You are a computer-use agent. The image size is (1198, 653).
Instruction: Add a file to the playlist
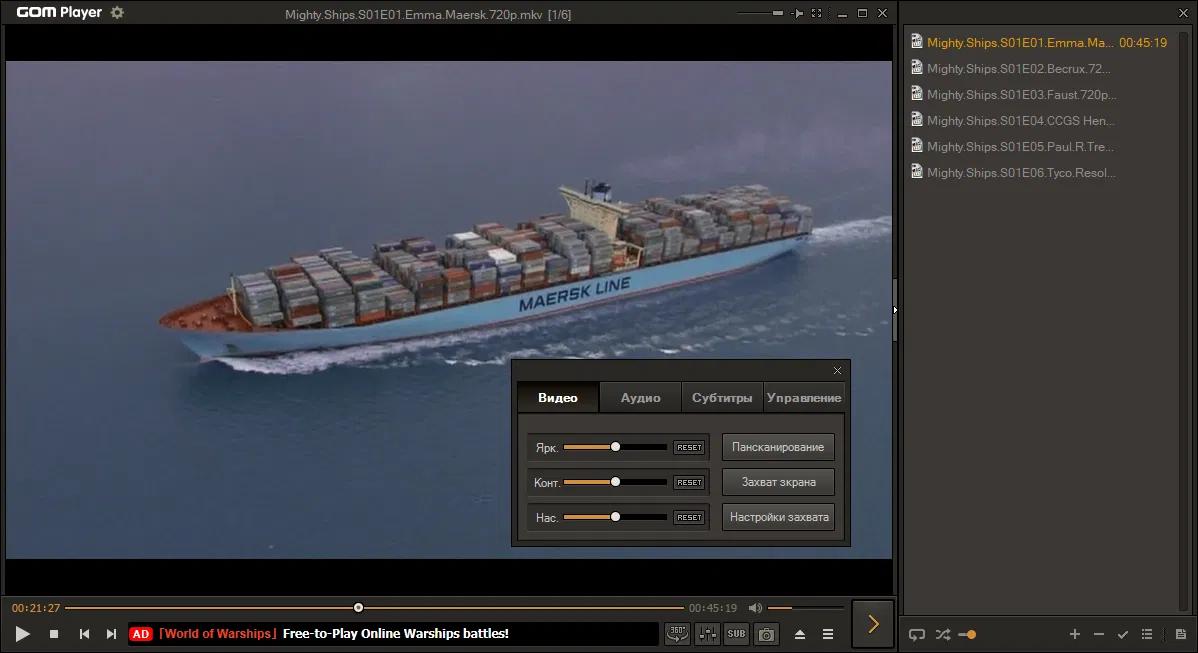1074,635
